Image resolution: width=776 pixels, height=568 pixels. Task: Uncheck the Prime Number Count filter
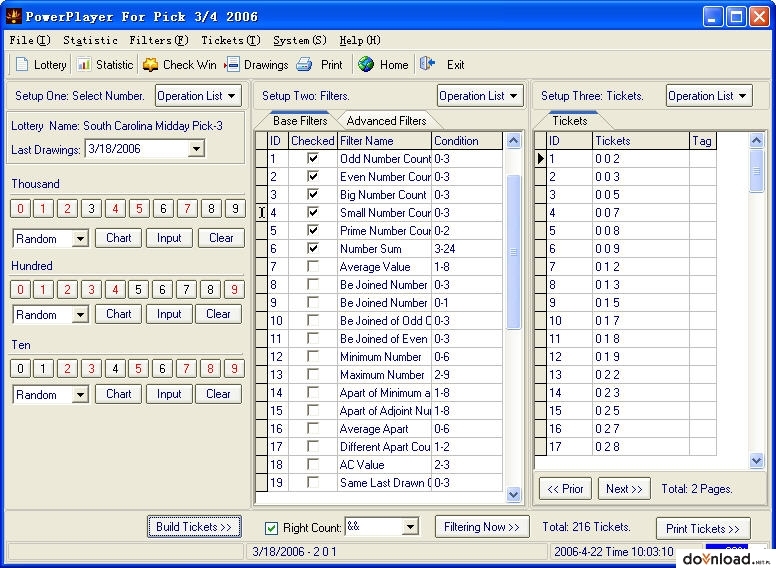point(313,230)
